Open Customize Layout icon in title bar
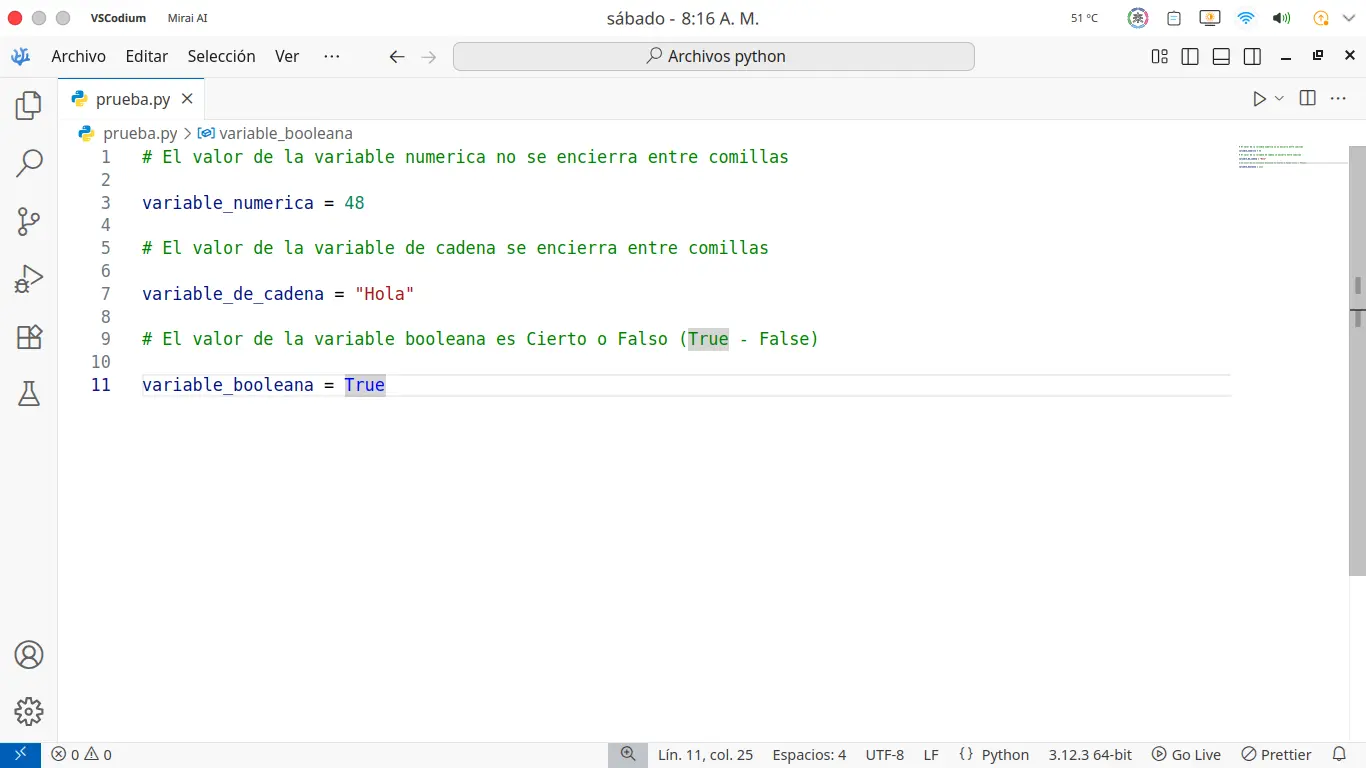The width and height of the screenshot is (1366, 768). (x=1159, y=57)
